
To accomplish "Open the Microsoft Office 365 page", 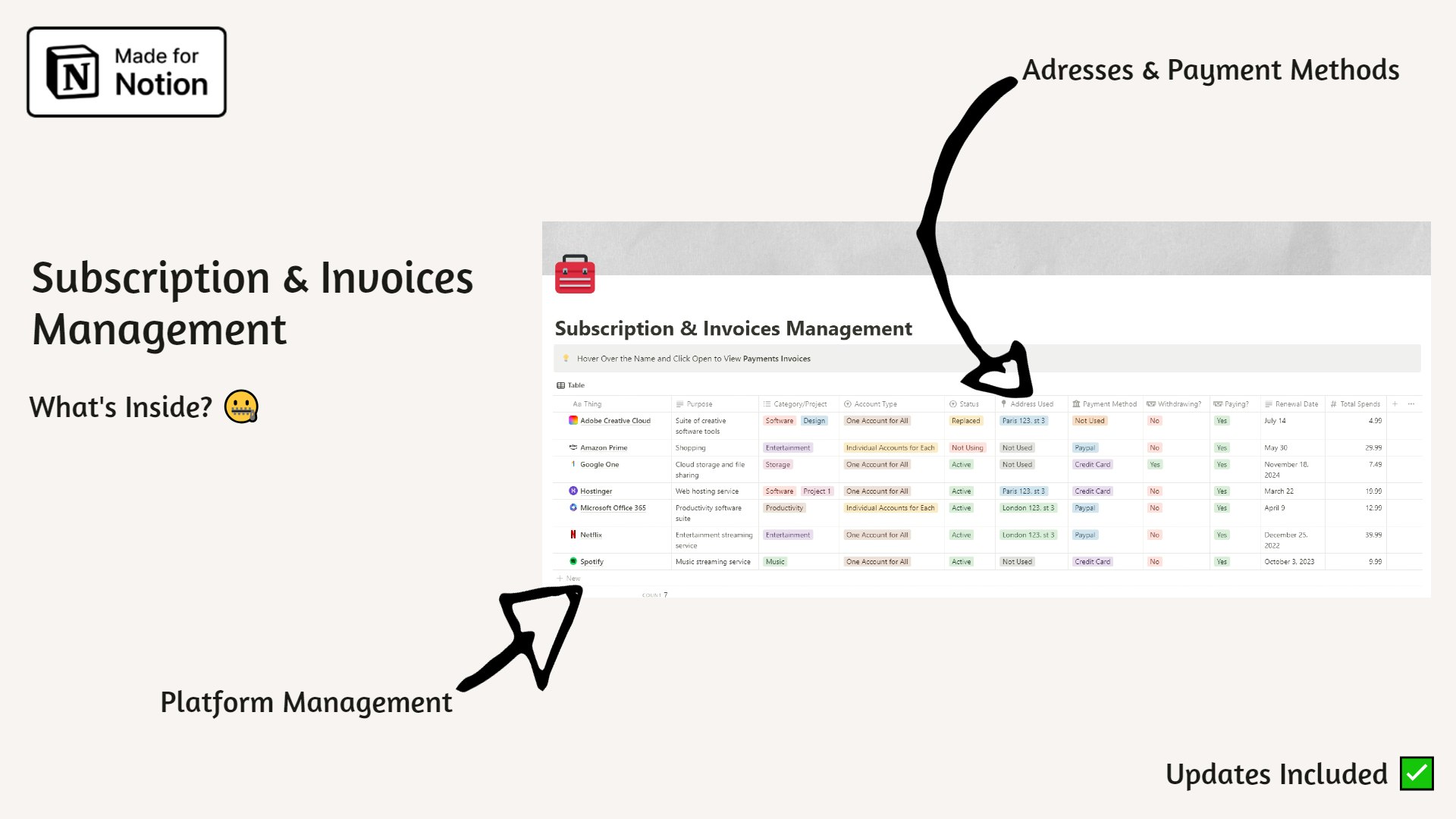I will coord(613,508).
